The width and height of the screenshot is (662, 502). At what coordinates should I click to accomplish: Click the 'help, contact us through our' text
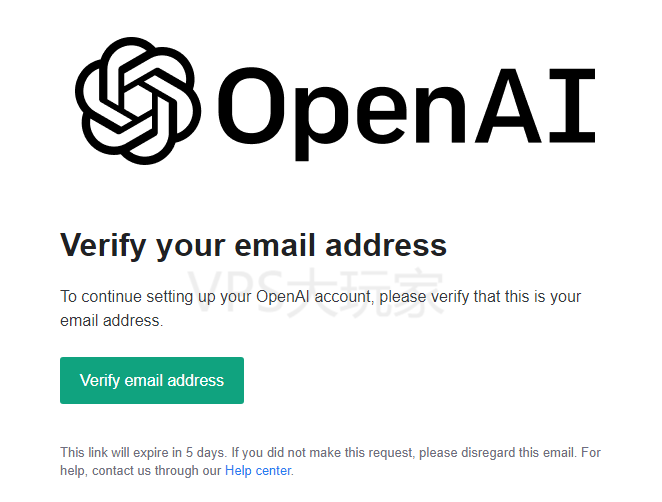click(141, 470)
